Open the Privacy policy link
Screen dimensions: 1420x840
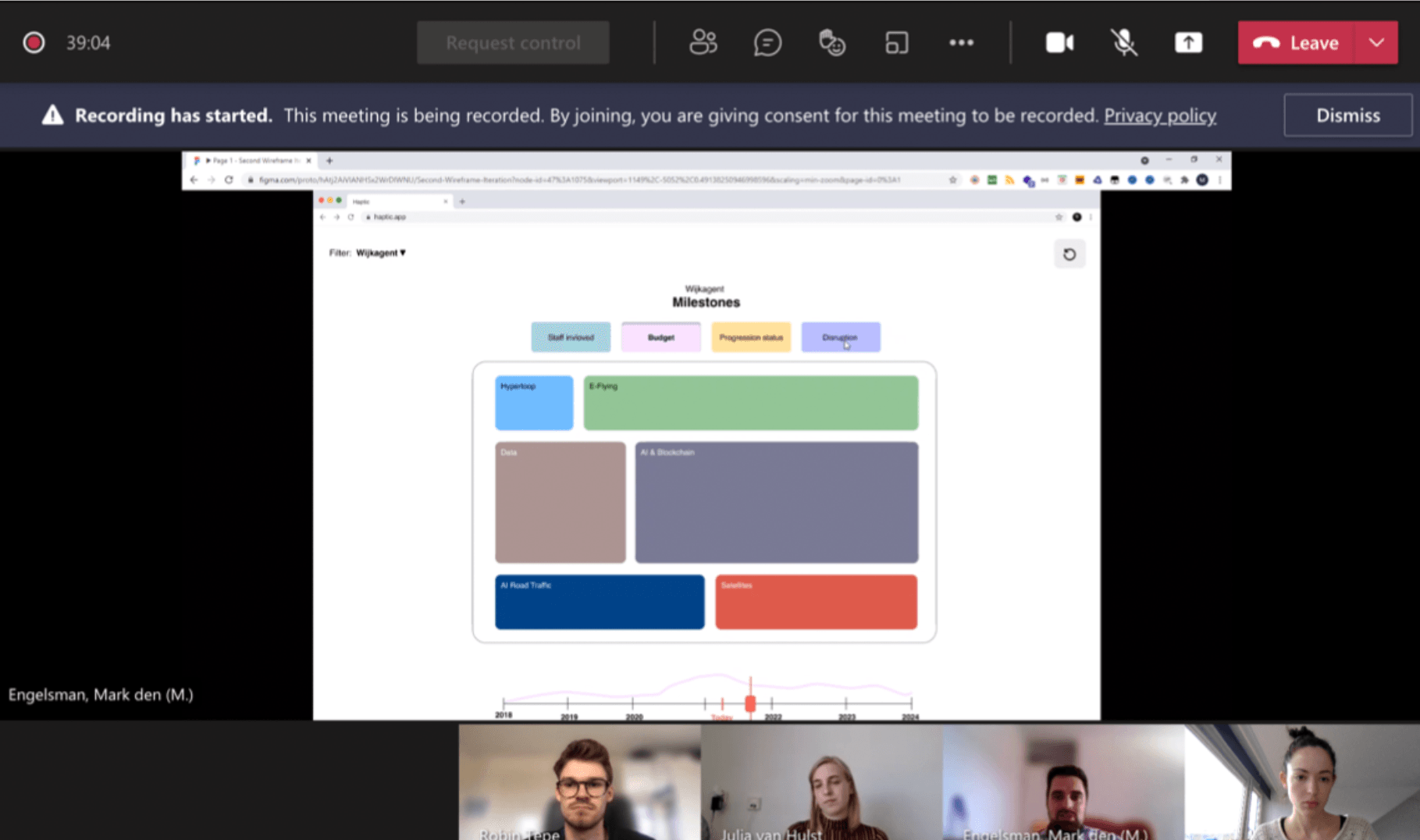click(x=1159, y=116)
